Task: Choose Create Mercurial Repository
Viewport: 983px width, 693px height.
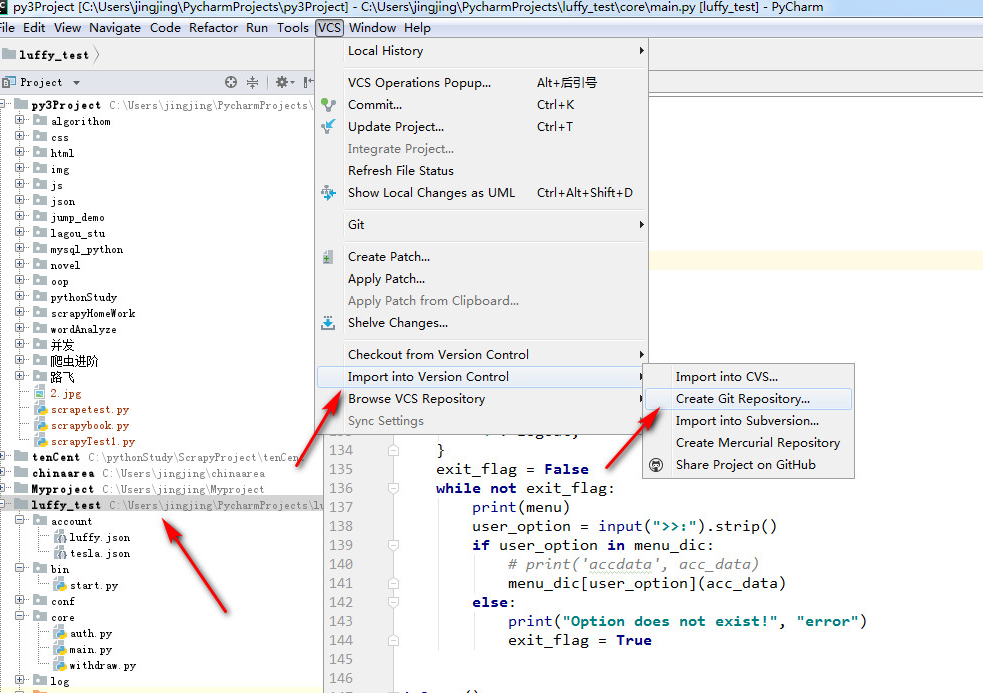Action: [x=748, y=443]
